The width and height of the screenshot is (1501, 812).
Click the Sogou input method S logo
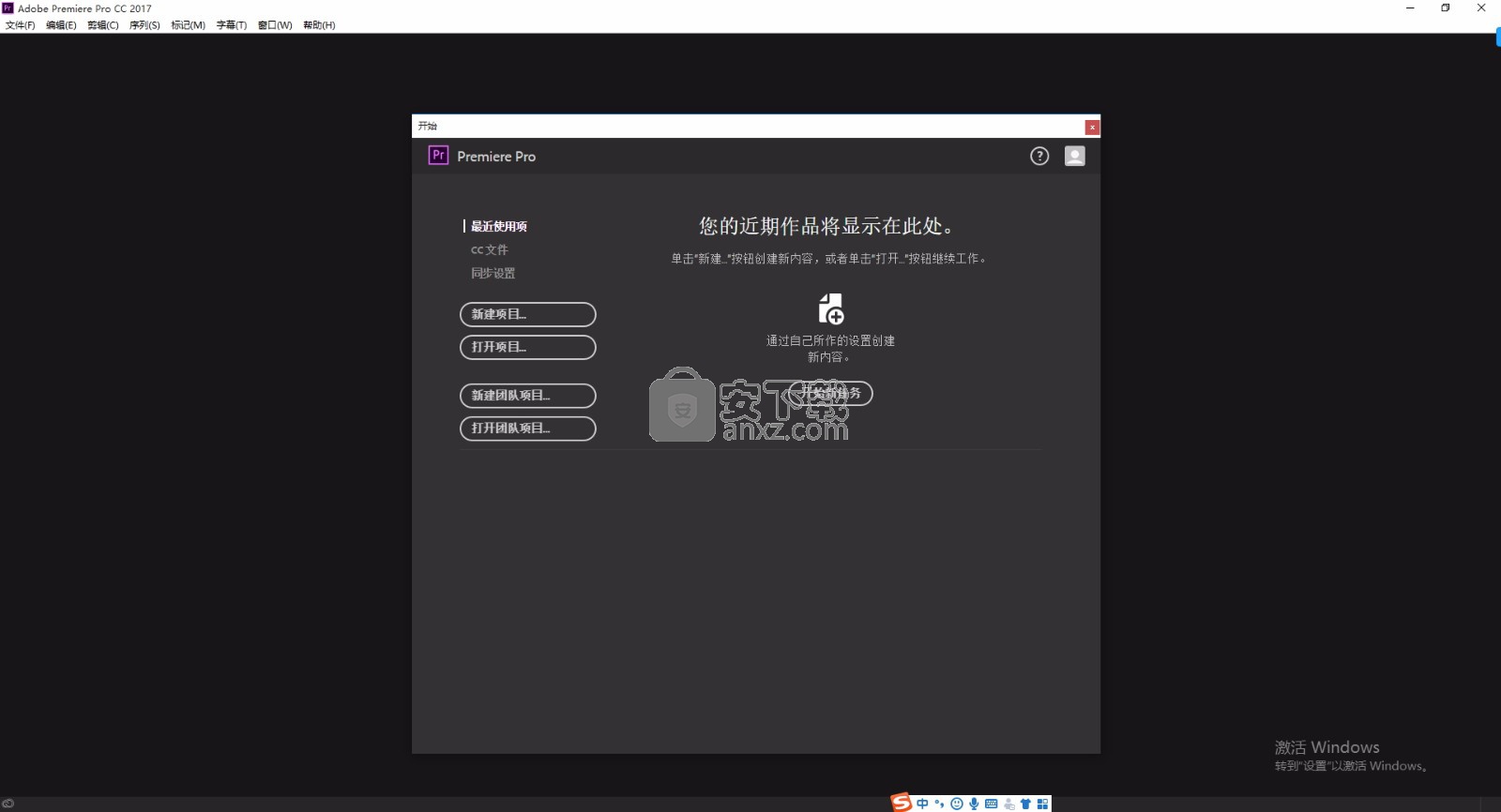pyautogui.click(x=902, y=803)
